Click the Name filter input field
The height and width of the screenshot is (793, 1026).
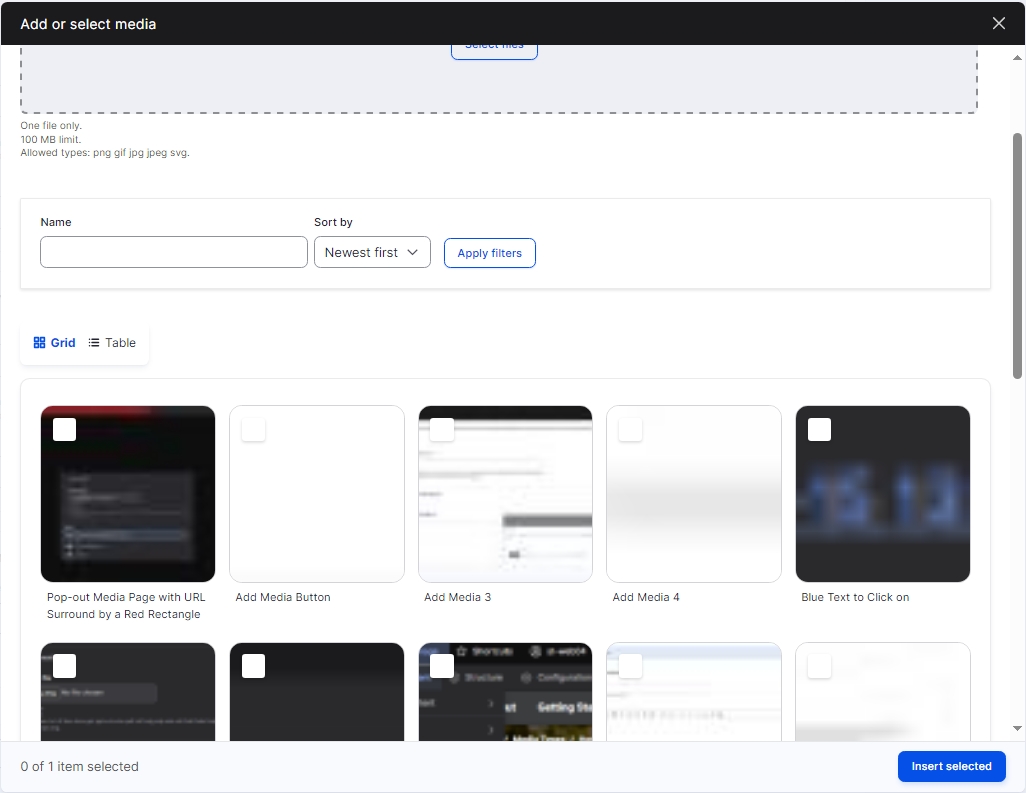(x=174, y=253)
